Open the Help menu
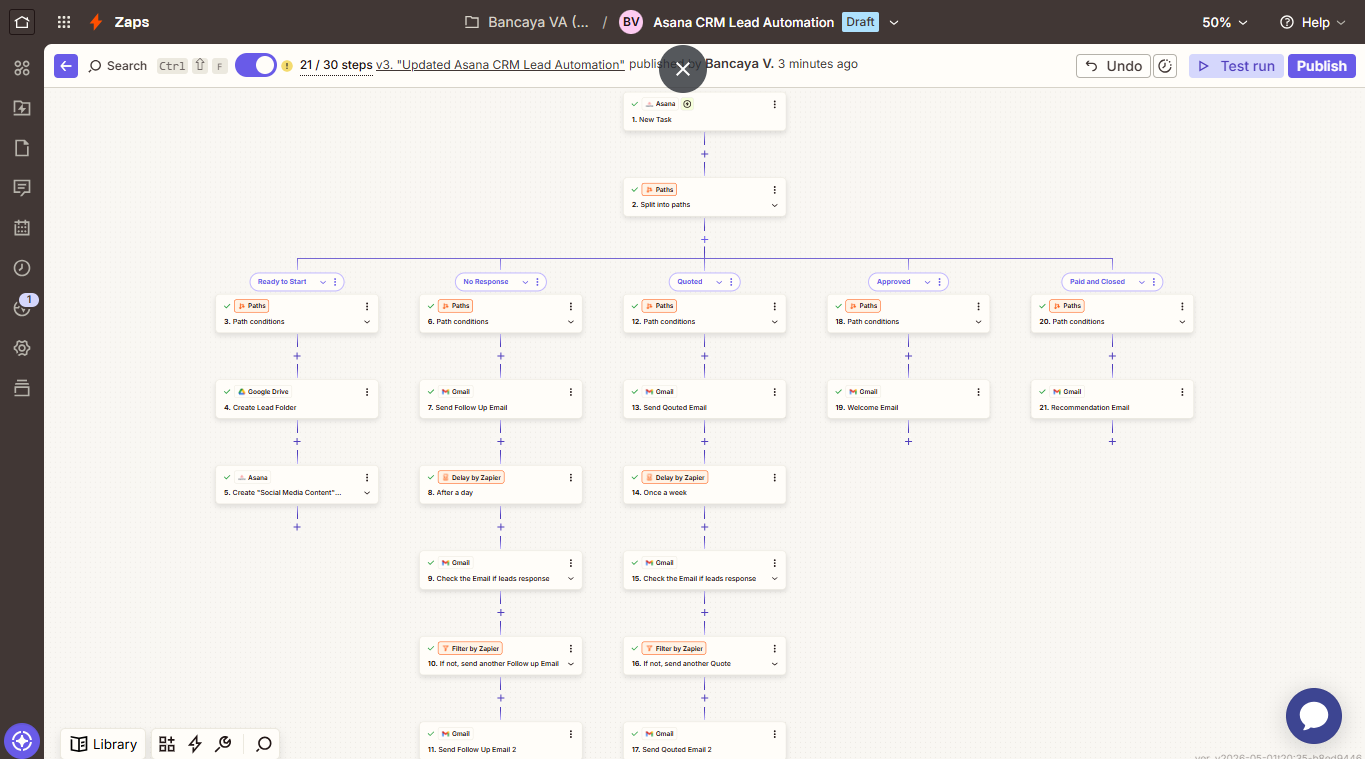The height and width of the screenshot is (759, 1365). click(1313, 22)
